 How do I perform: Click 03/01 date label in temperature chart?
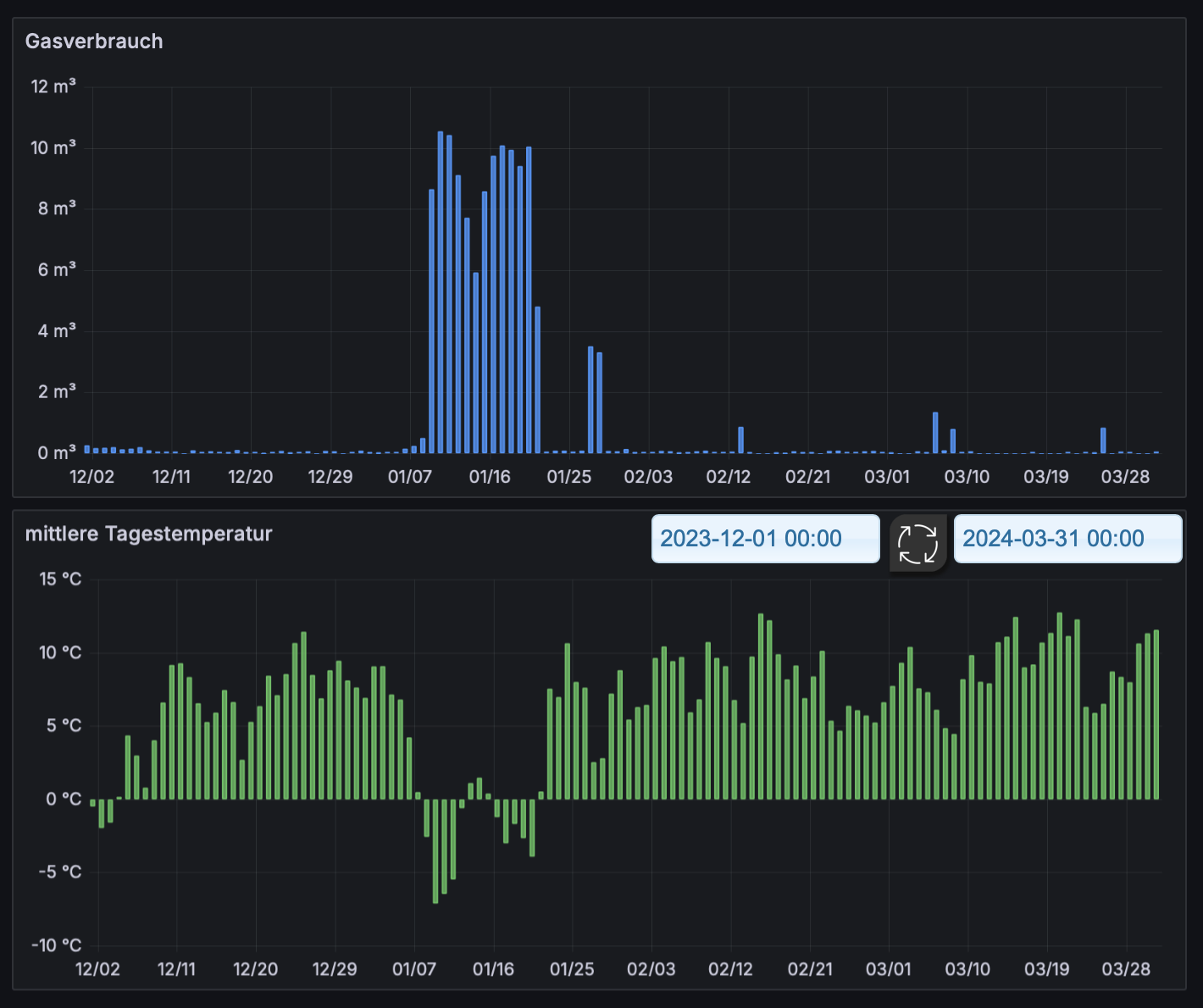pyautogui.click(x=889, y=969)
